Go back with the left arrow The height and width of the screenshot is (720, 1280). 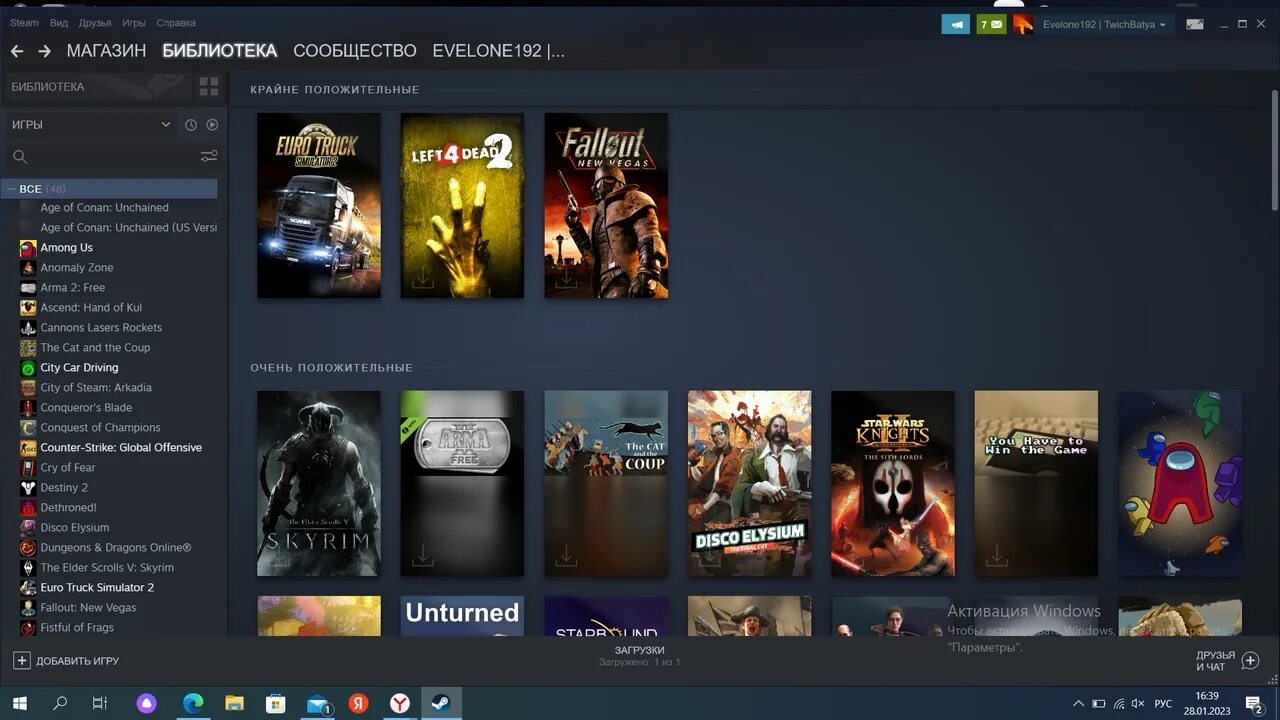(x=17, y=51)
